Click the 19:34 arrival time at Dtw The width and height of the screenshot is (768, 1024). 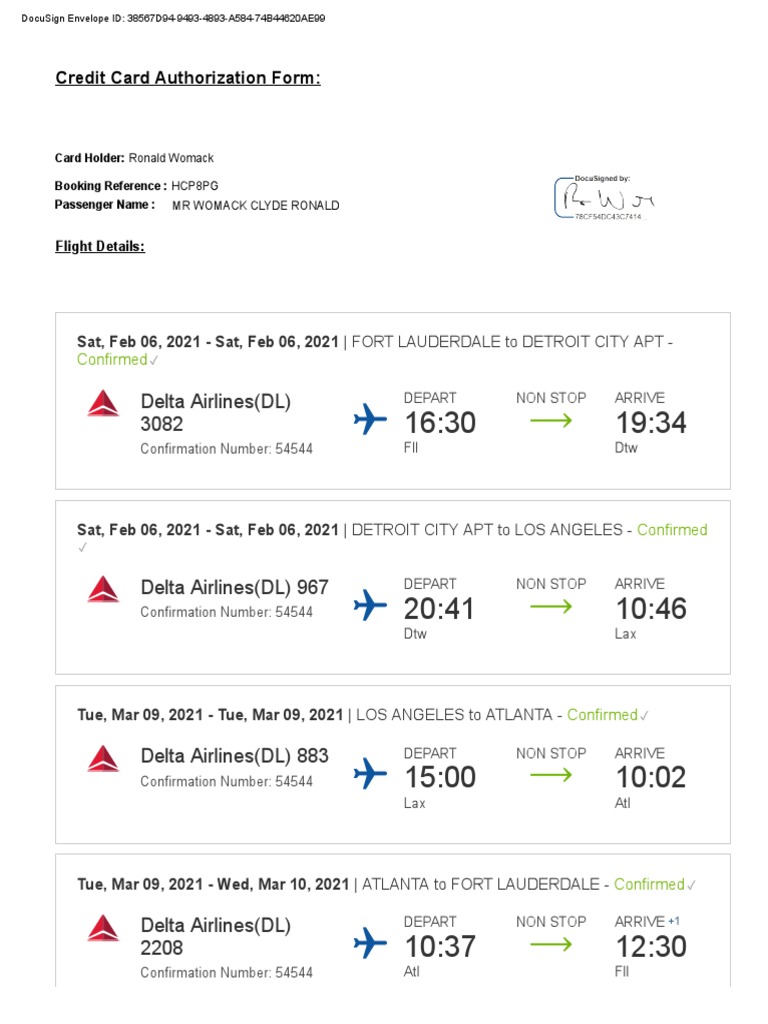click(x=650, y=423)
